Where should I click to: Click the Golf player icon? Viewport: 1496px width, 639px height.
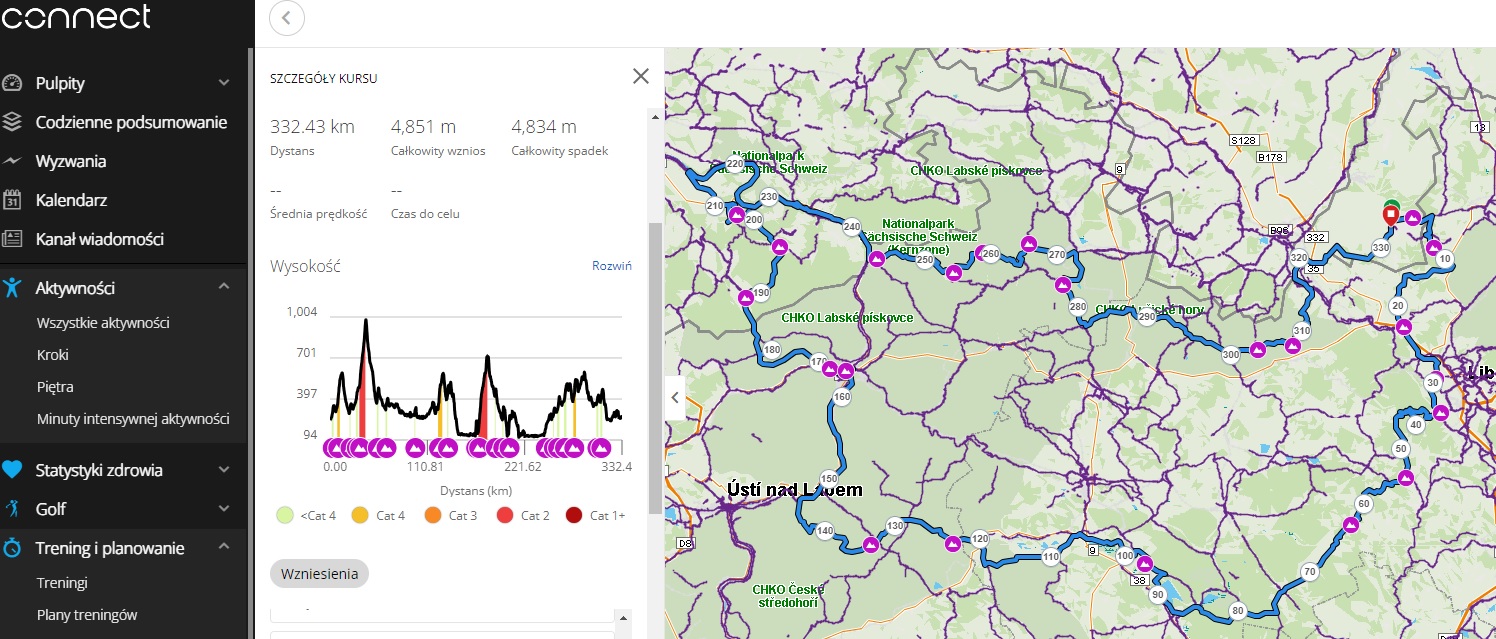point(12,508)
